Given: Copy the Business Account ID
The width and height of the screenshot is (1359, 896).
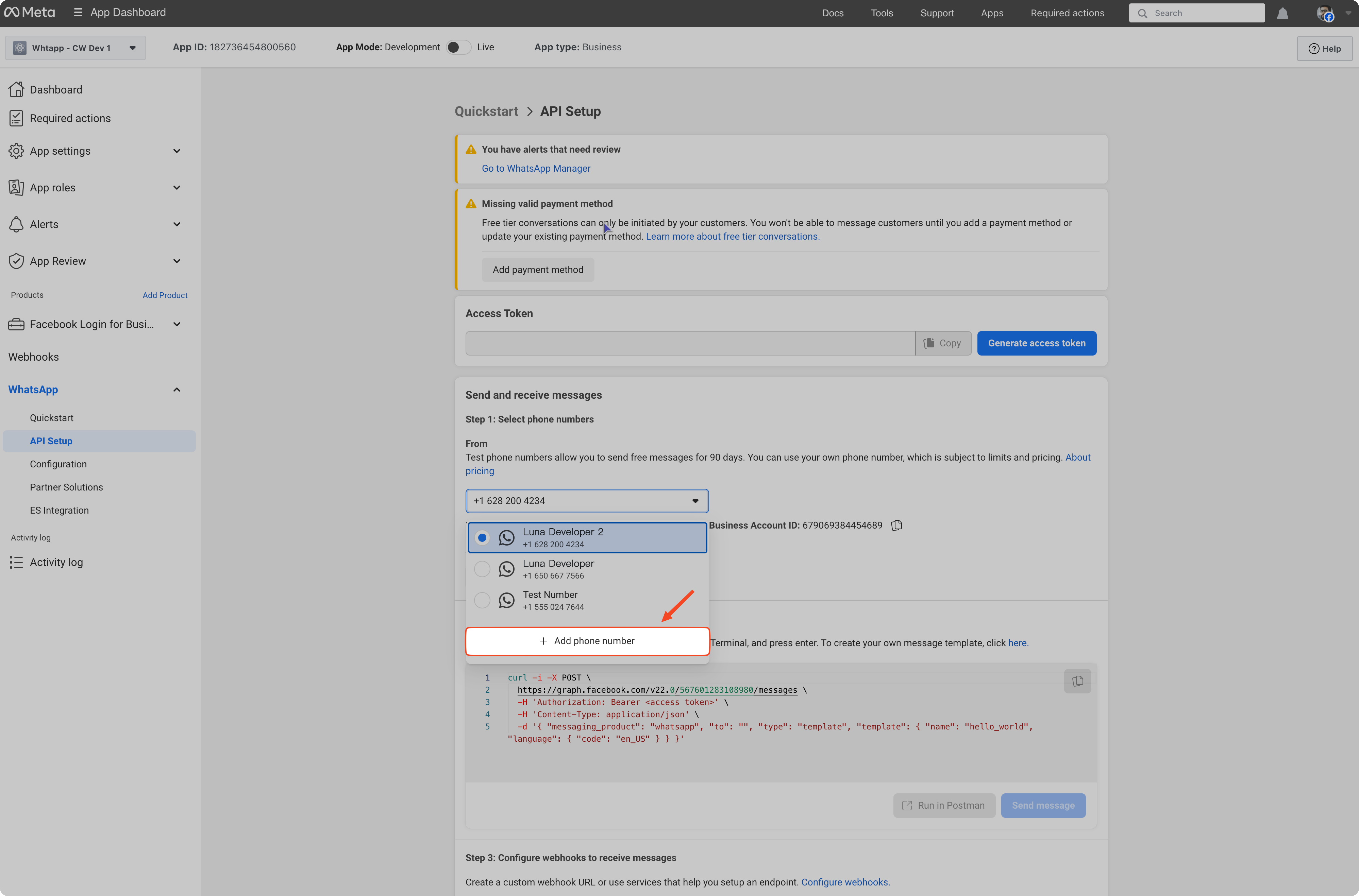Looking at the screenshot, I should coord(896,525).
